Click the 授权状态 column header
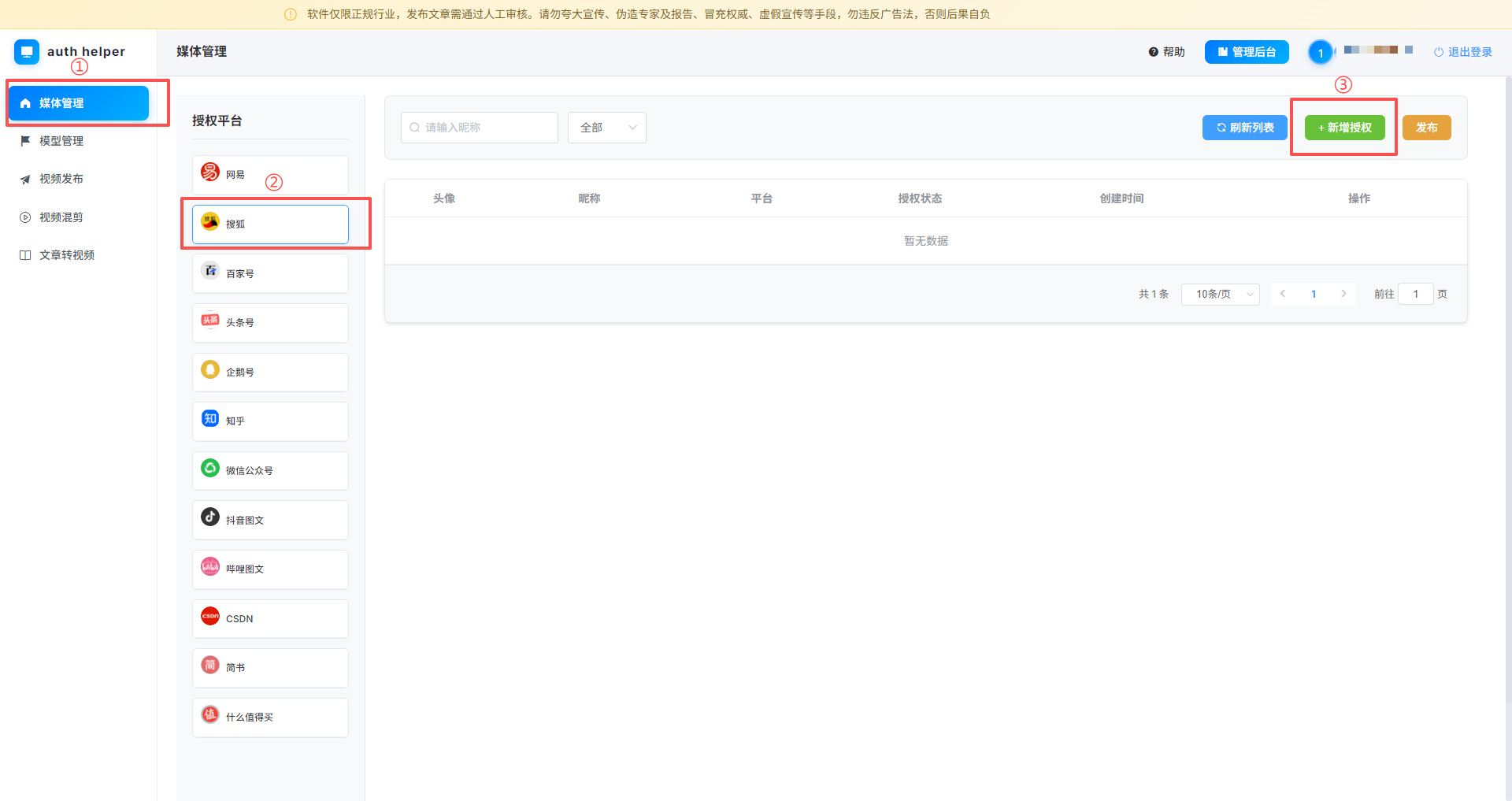Image resolution: width=1512 pixels, height=801 pixels. click(x=920, y=198)
